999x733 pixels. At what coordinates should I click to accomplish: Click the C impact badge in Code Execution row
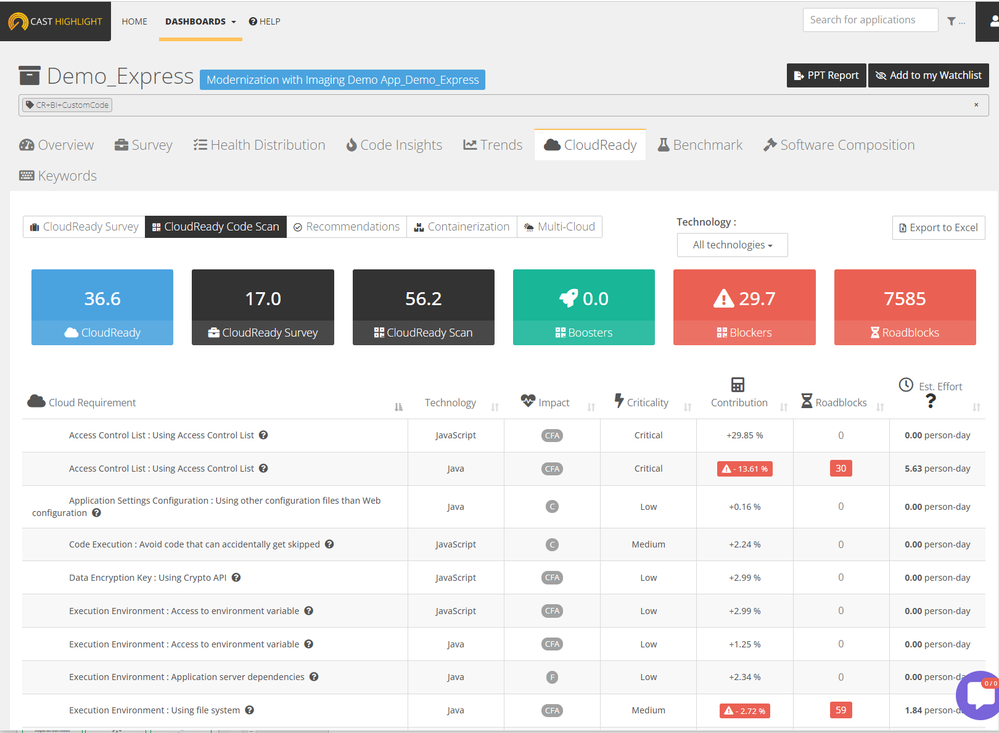[x=552, y=544]
